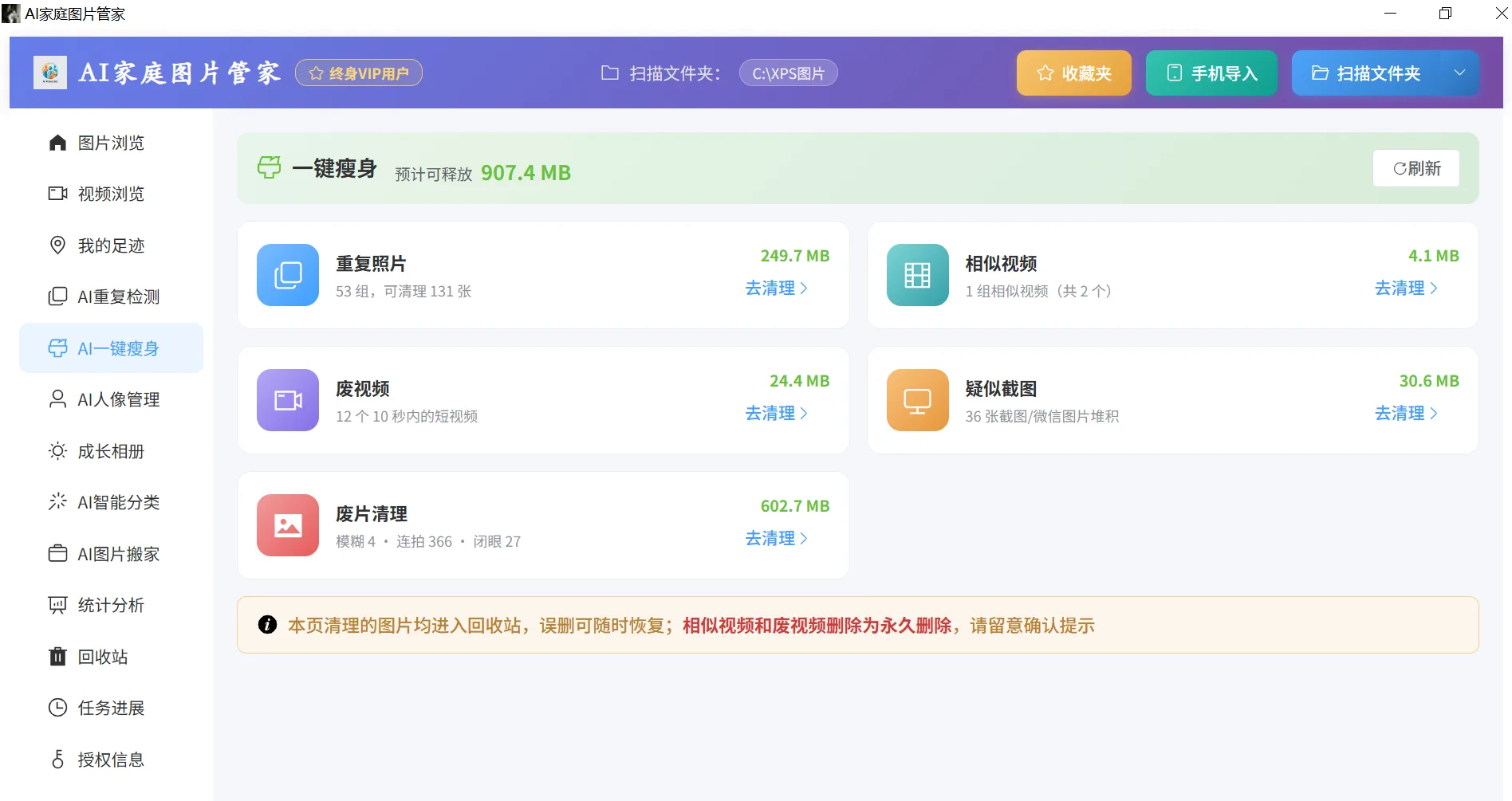This screenshot has height=801, width=1512.
Task: Click 去清理 for 疑似截图
Action: [x=1406, y=414]
